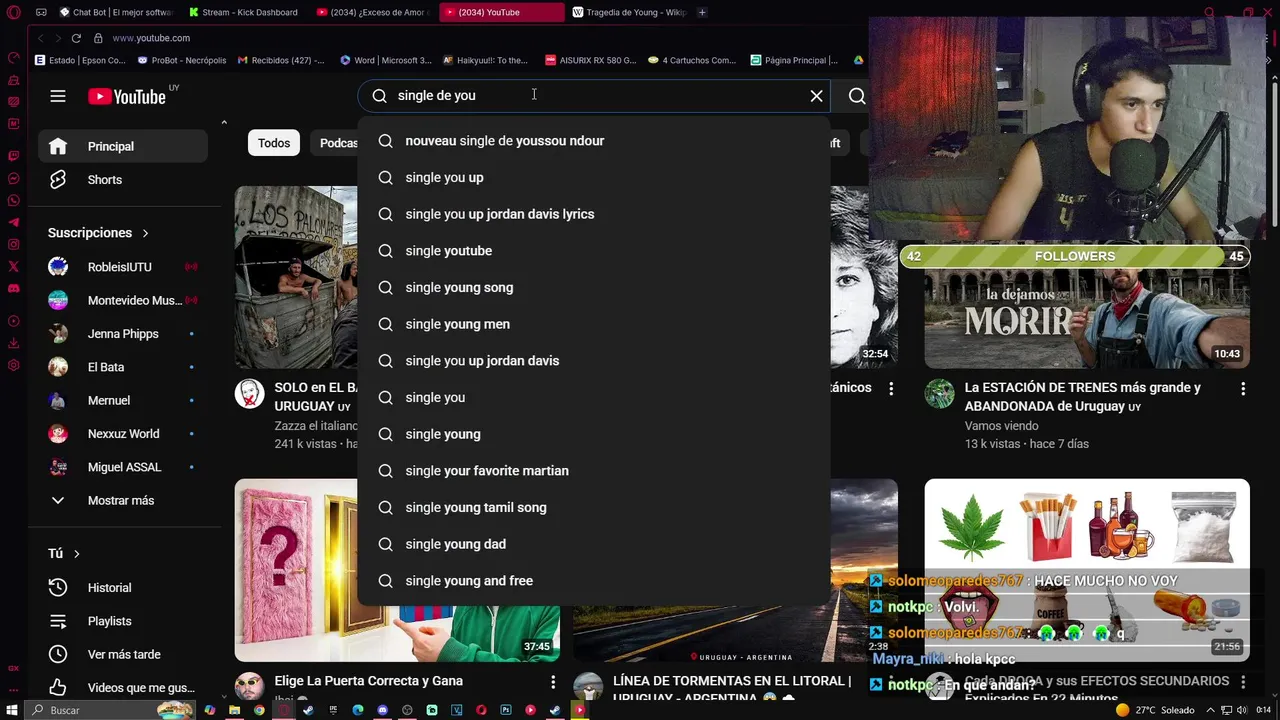
Task: Clear the search box with the X
Action: [817, 96]
